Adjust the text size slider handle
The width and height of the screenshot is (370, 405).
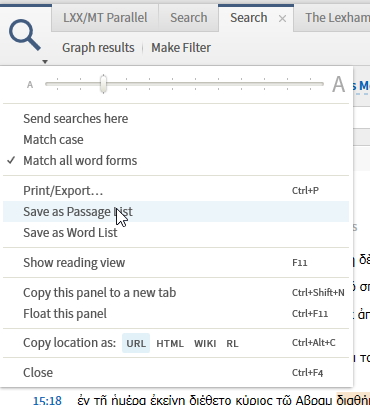[103, 84]
